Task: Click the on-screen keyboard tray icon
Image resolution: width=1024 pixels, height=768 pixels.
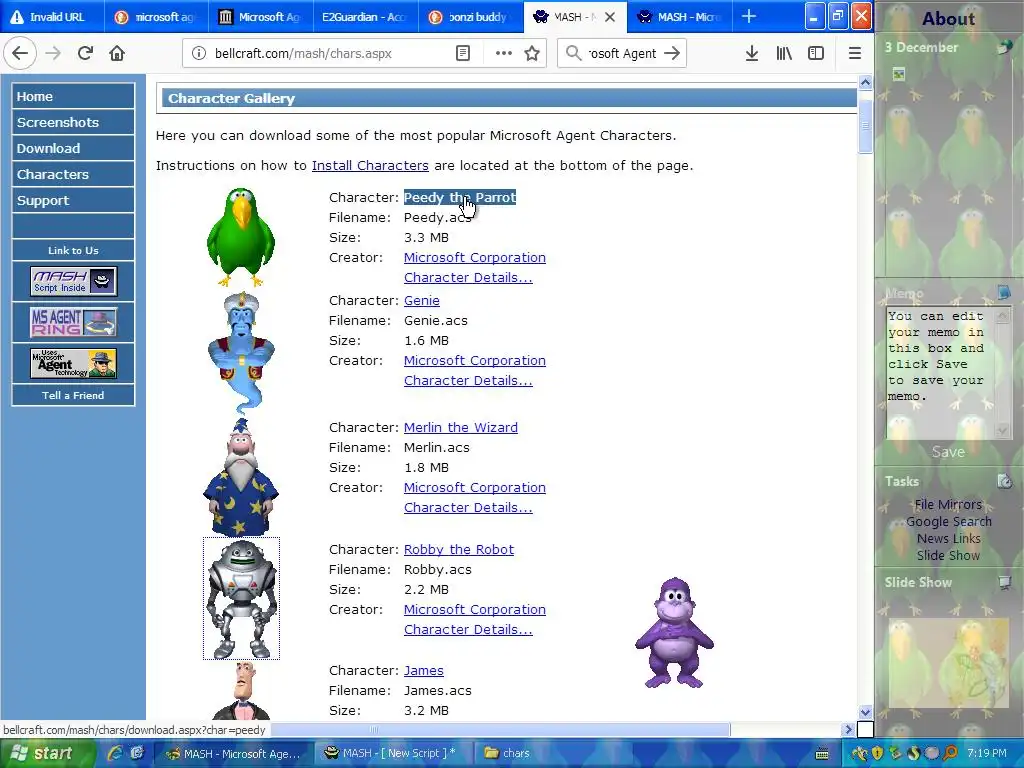Action: click(822, 754)
